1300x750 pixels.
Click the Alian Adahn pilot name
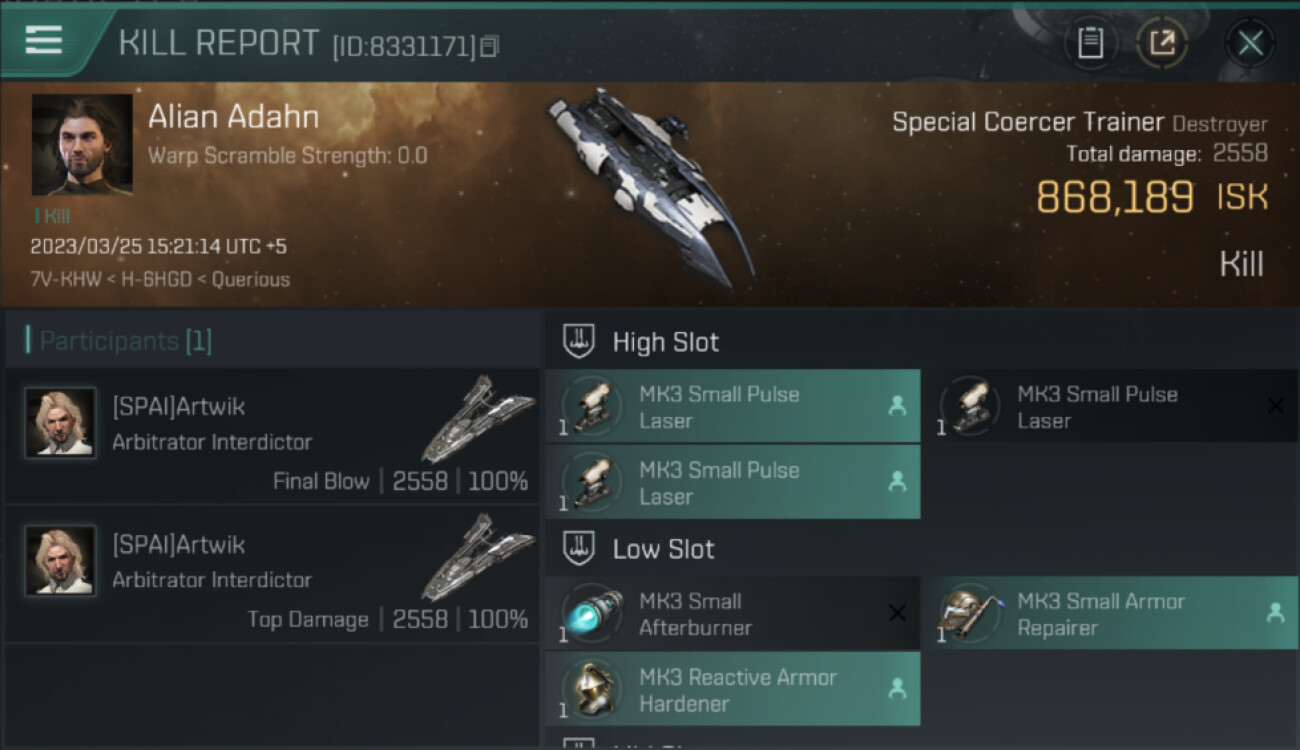[233, 117]
